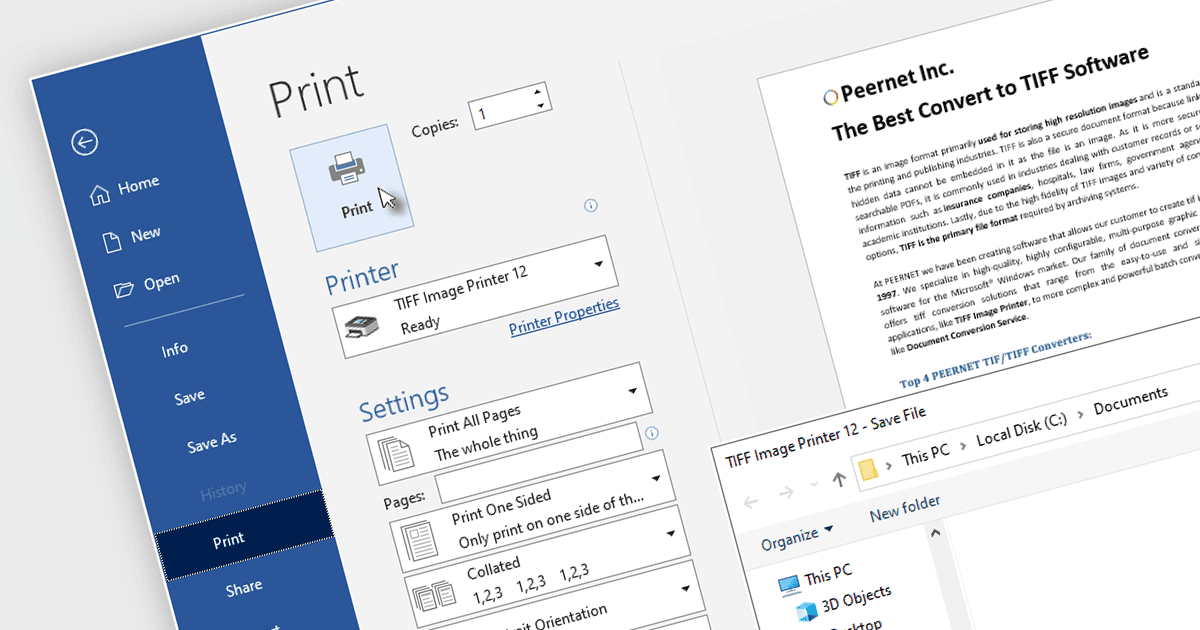The height and width of the screenshot is (630, 1200).
Task: Click the back arrow in Save File dialog
Action: pos(751,500)
